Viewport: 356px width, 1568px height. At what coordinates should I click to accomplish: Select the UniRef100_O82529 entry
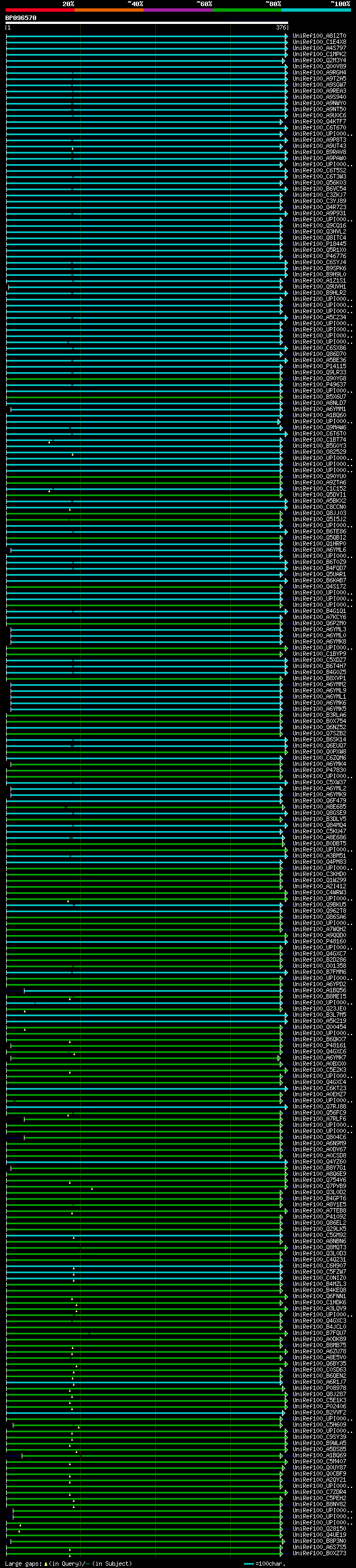pos(319,452)
